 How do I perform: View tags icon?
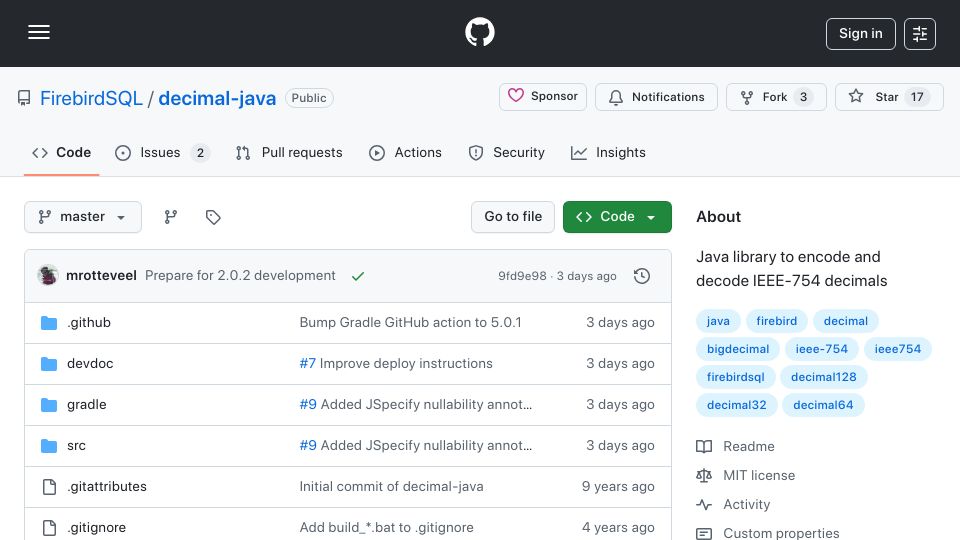coord(213,217)
